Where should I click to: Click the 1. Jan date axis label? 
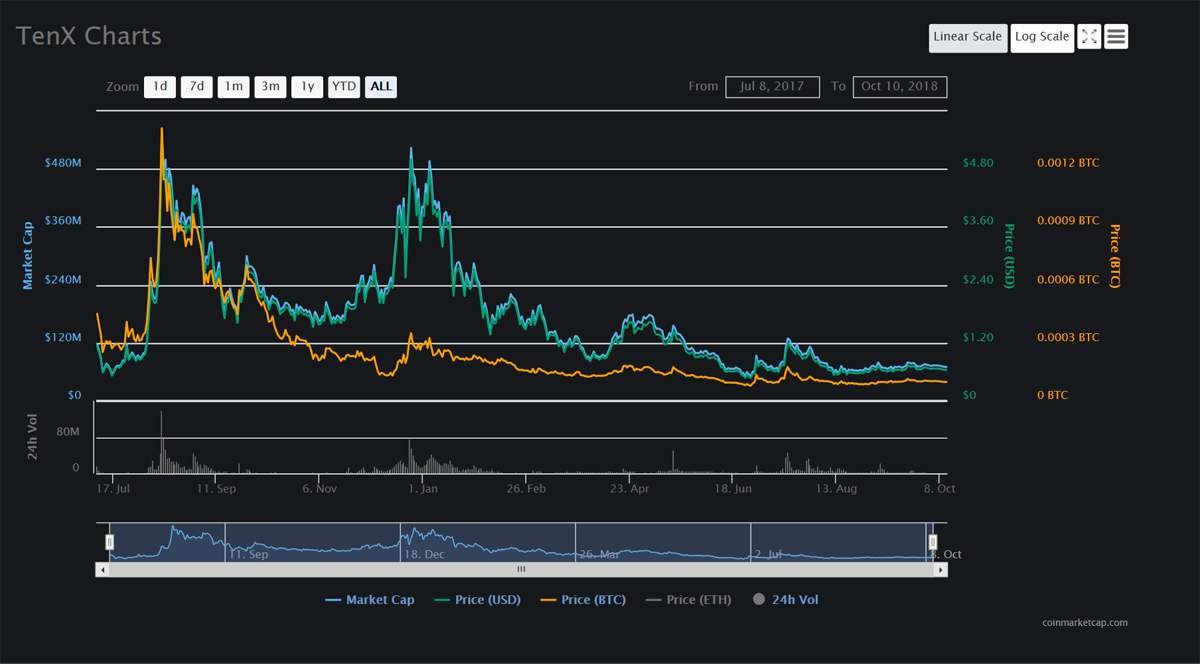(x=423, y=489)
